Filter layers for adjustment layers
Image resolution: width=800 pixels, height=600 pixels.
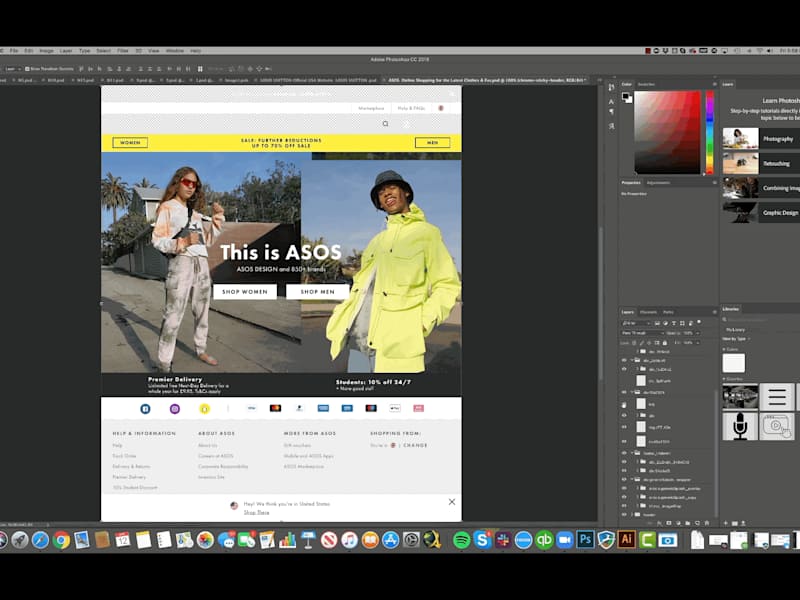point(665,323)
